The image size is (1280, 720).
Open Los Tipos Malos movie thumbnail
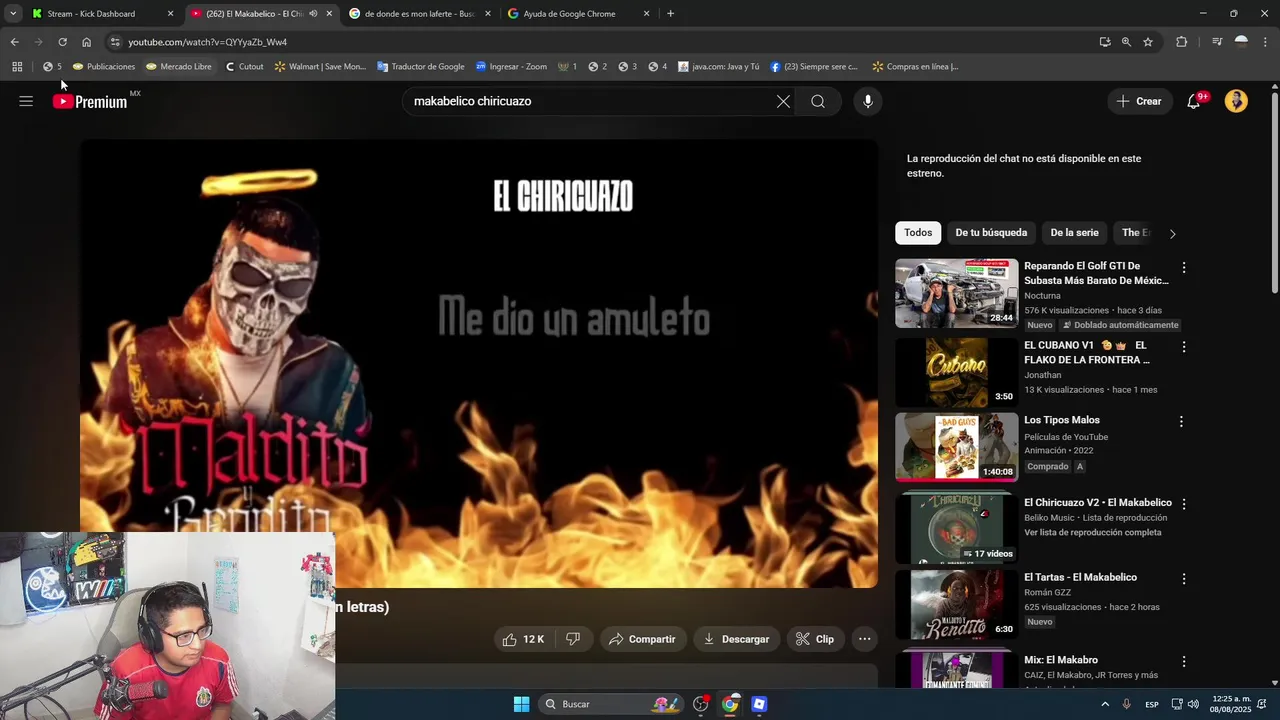(x=956, y=447)
